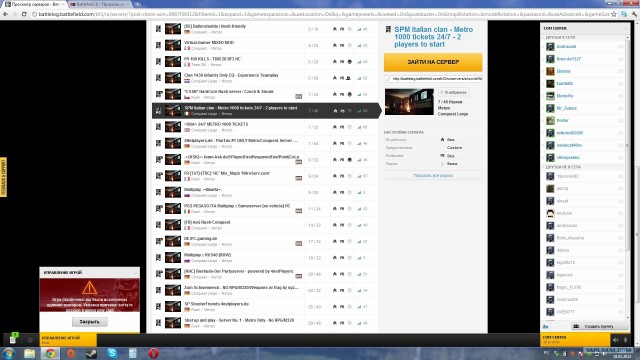640x360 pixels.
Task: Select Virtual.Gamer MIXED MOD server row
Action: click(x=265, y=45)
